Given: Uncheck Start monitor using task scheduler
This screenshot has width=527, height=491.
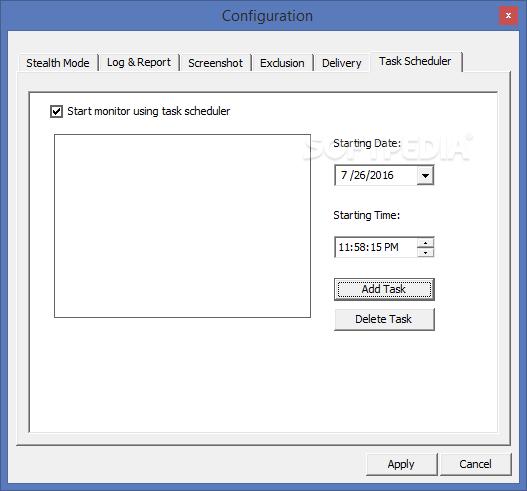Looking at the screenshot, I should (56, 111).
